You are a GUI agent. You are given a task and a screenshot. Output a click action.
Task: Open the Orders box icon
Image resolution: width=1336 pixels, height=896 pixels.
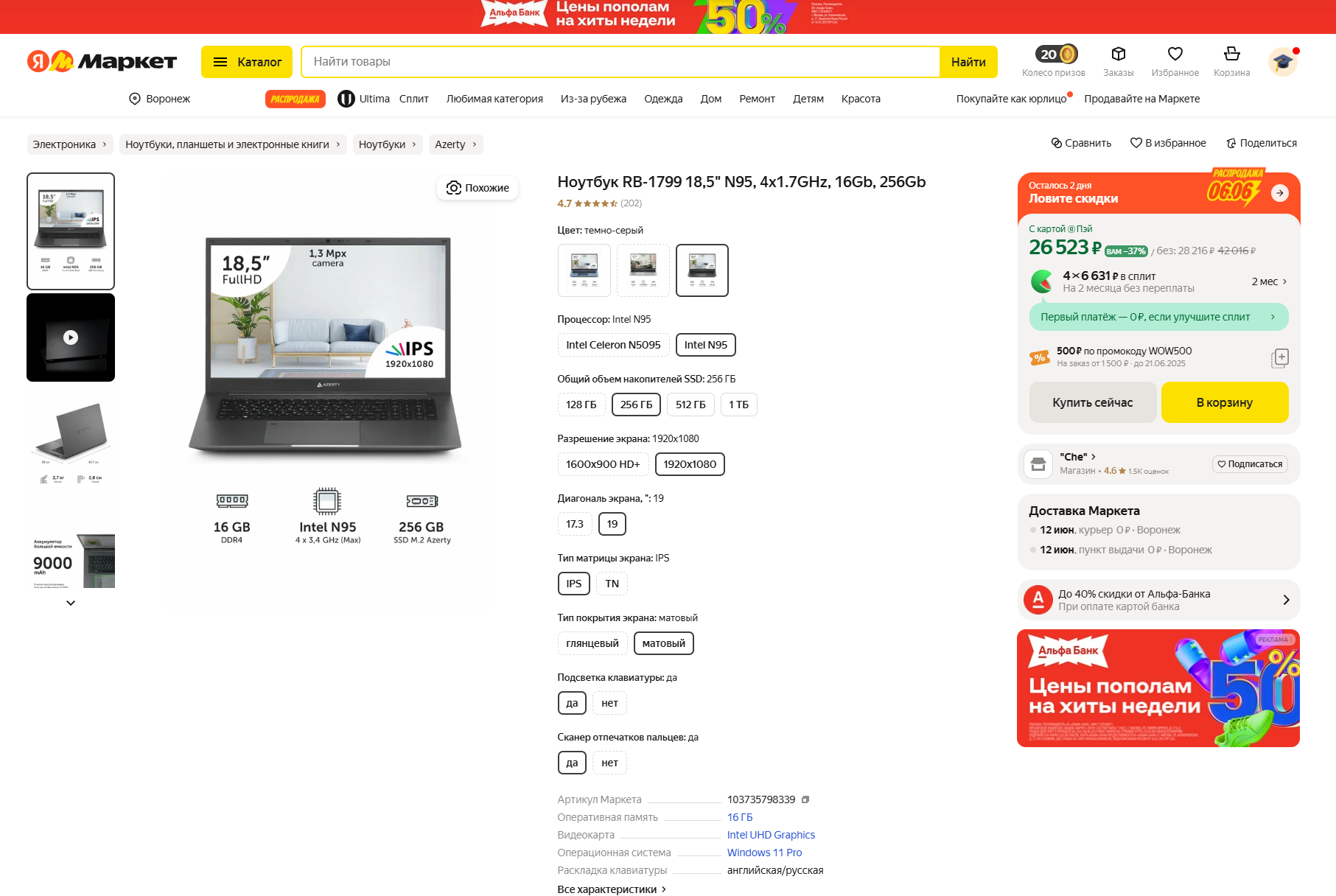tap(1118, 55)
